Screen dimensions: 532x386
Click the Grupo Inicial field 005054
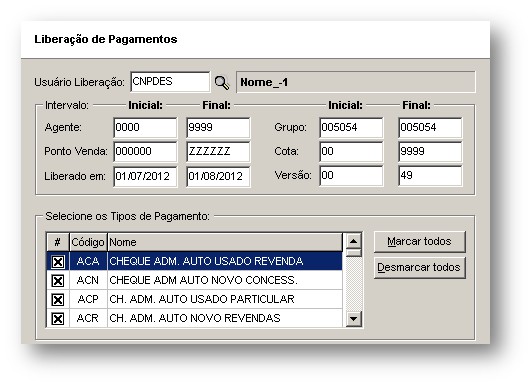point(351,128)
